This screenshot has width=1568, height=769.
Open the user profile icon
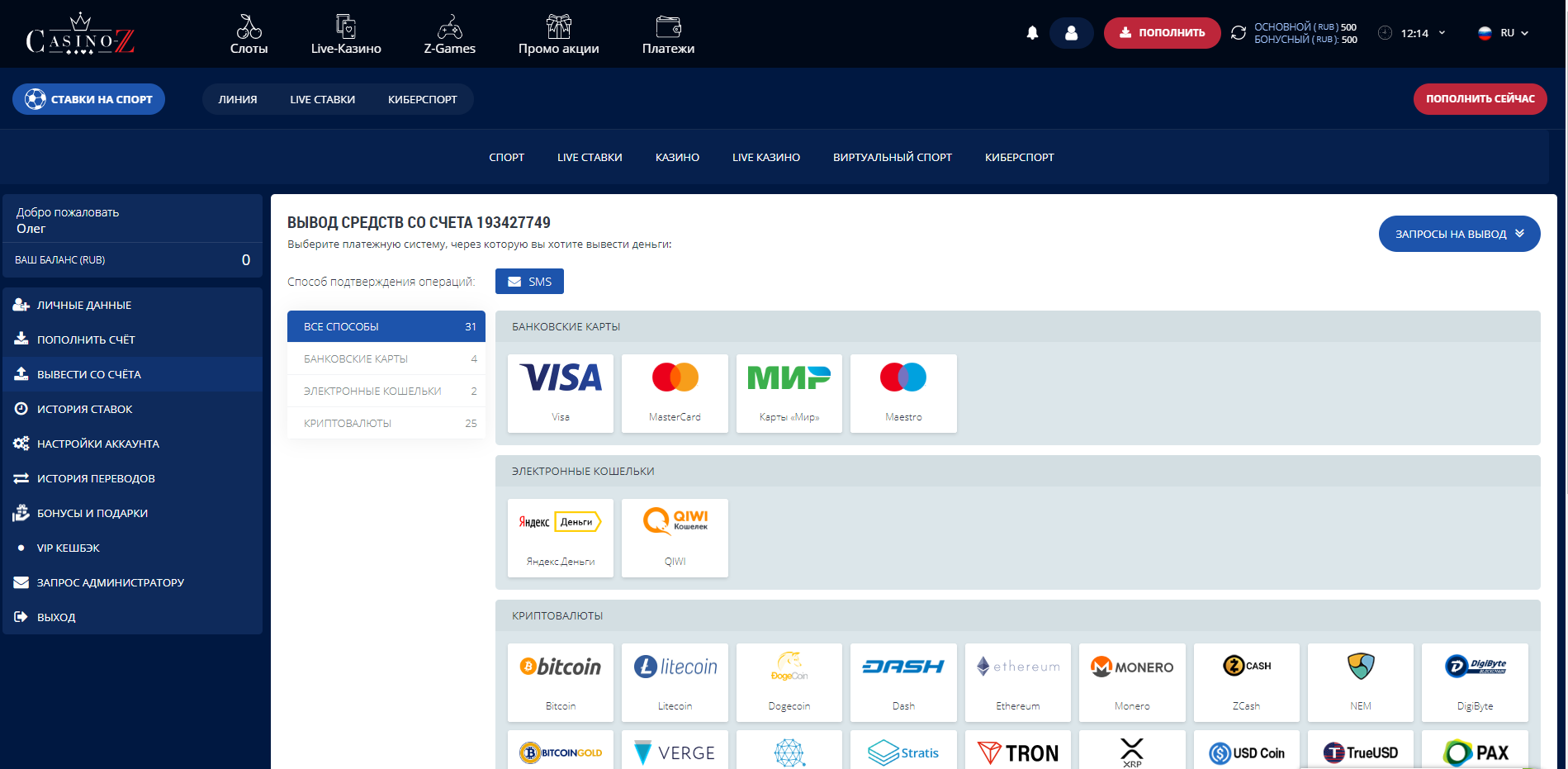(x=1072, y=33)
